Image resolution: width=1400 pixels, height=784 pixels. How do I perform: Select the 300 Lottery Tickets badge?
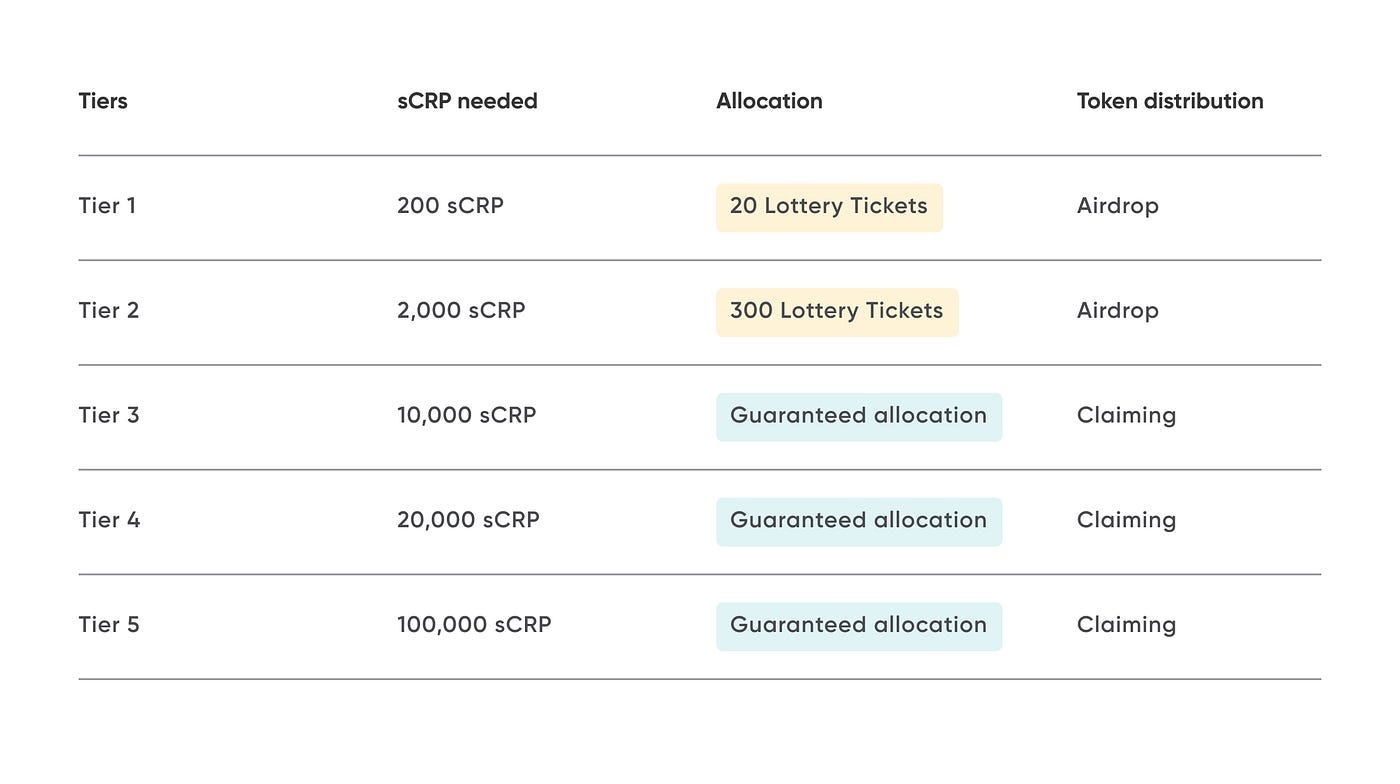(x=837, y=312)
